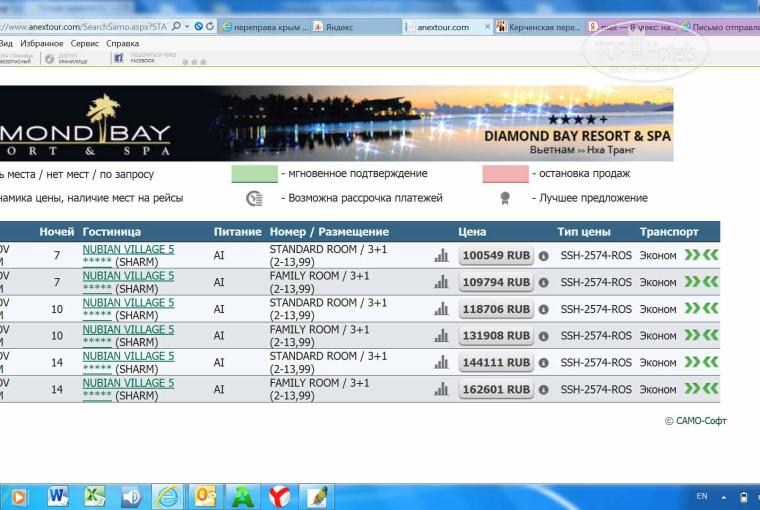Show info icon next to 118706 RUB
The width and height of the screenshot is (760, 510).
(544, 309)
